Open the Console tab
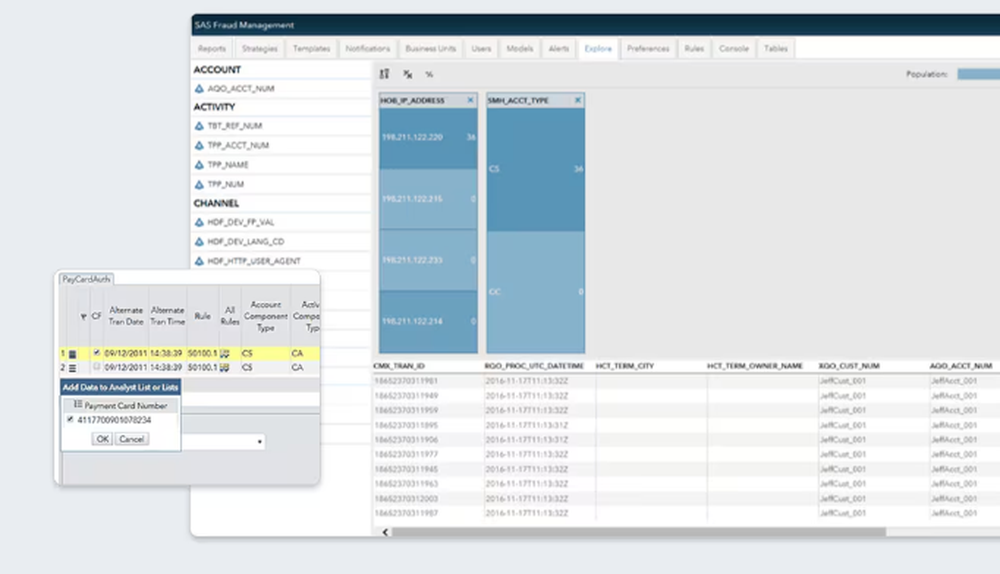 tap(734, 48)
